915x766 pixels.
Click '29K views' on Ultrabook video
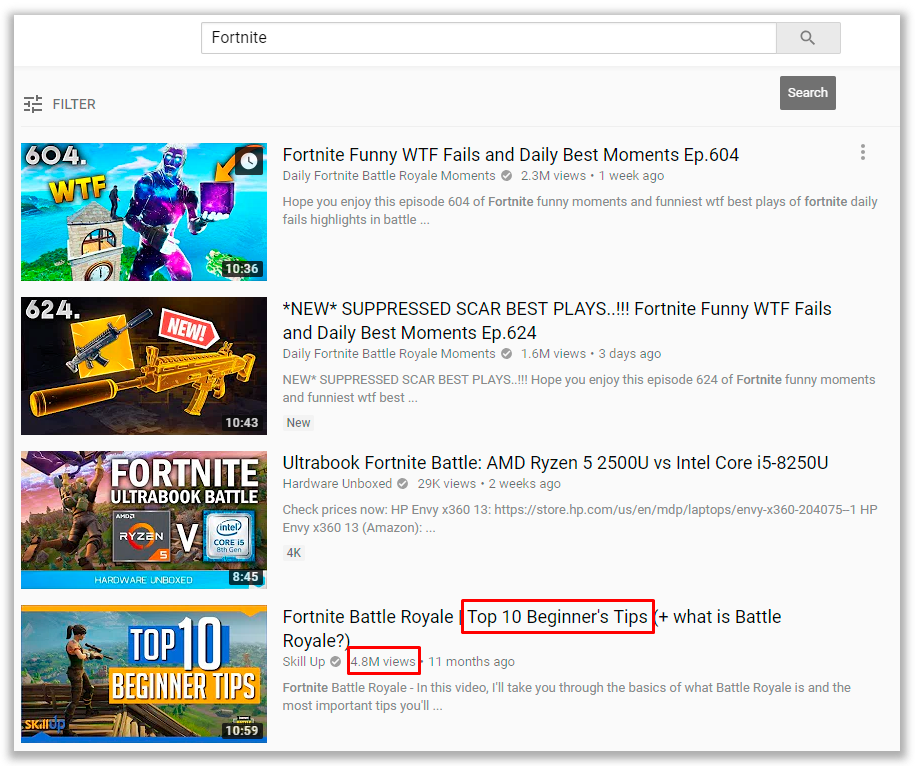(x=446, y=484)
